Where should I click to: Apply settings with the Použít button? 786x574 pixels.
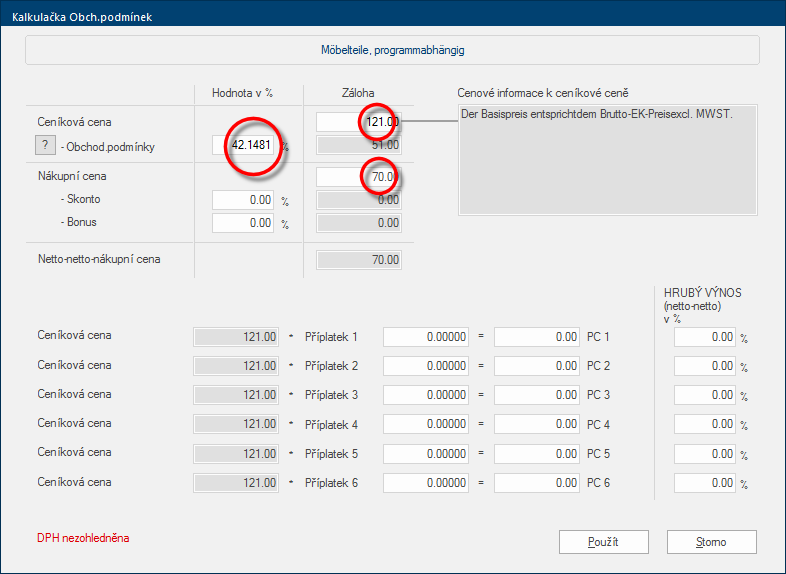click(x=604, y=542)
